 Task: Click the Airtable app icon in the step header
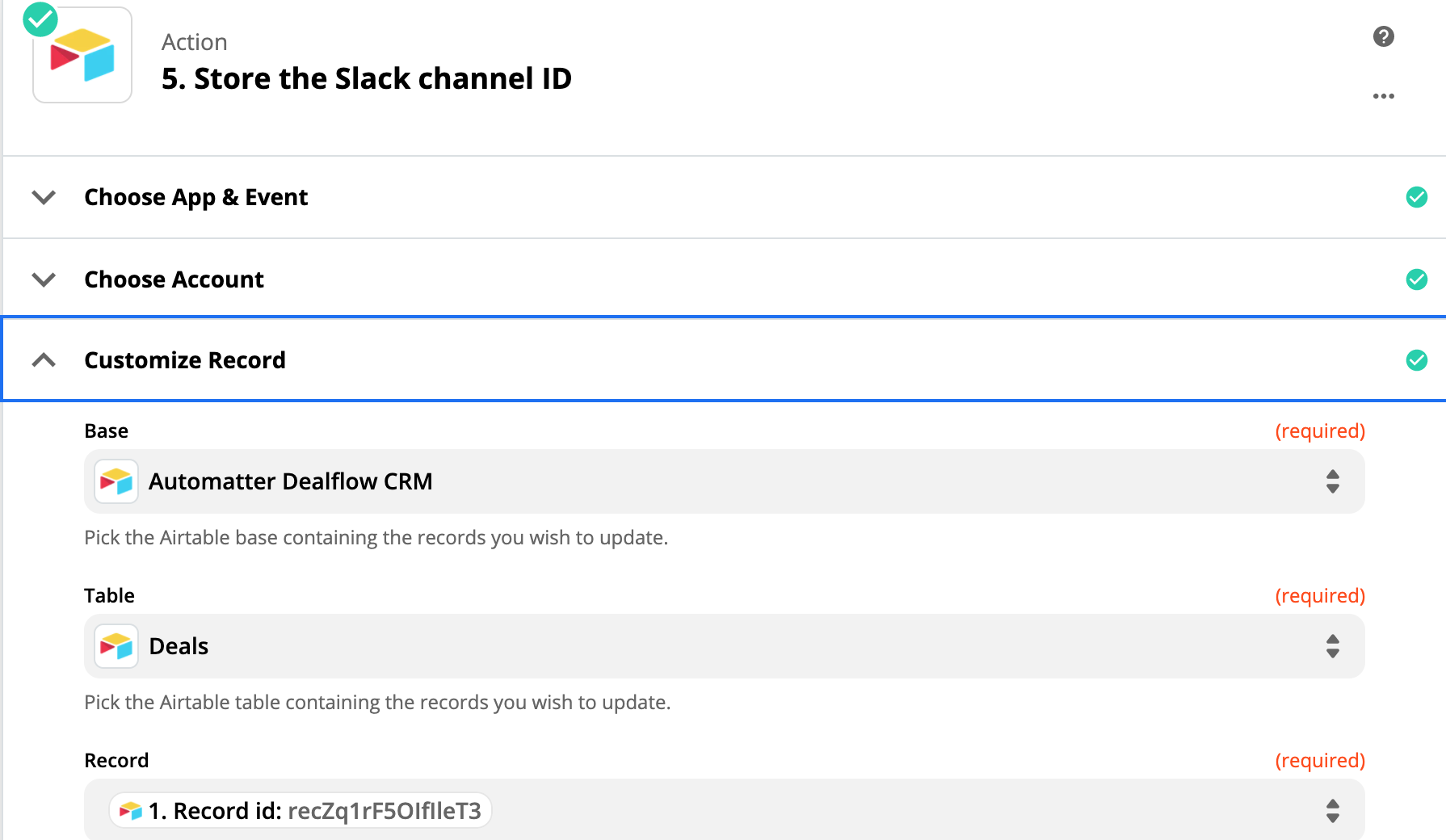(82, 55)
